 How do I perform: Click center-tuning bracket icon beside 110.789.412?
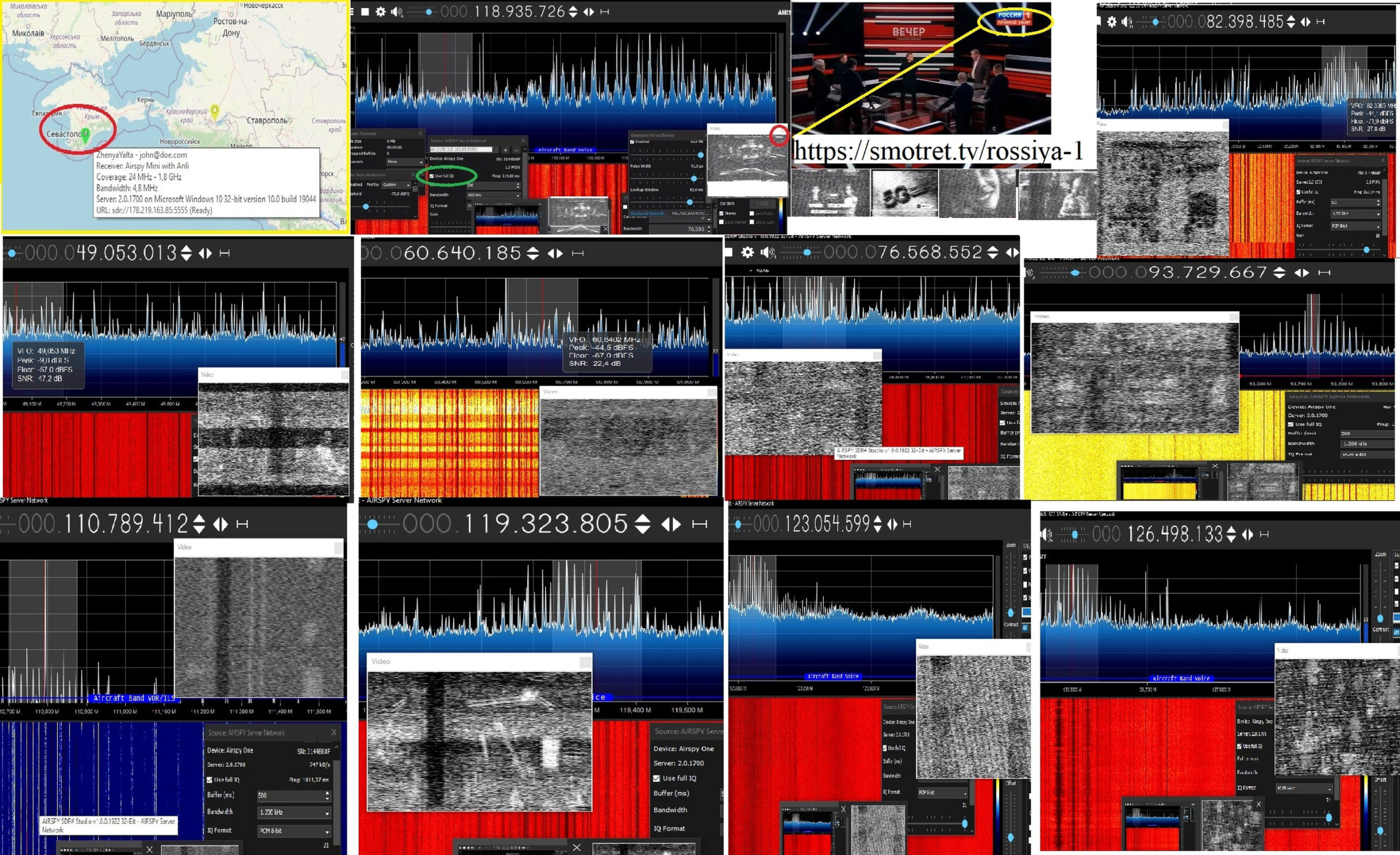pos(242,524)
